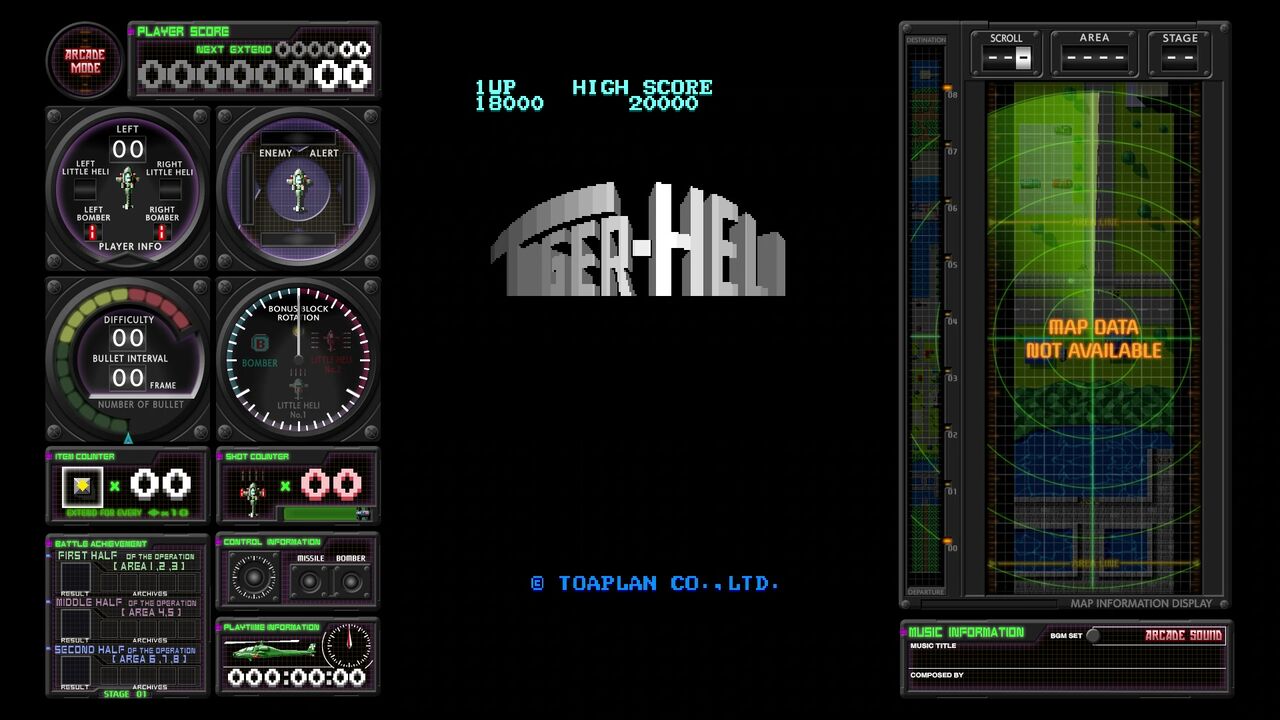
Task: Click the Number of Bullet label
Action: tap(141, 405)
